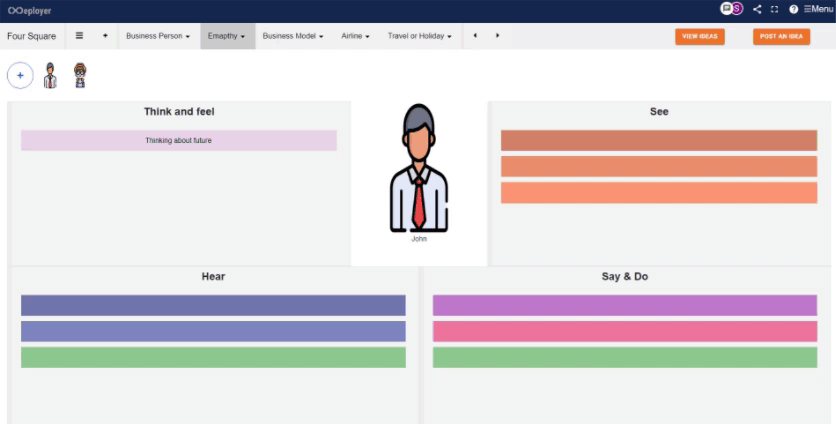The image size is (836, 424).
Task: Open the hamburger list icon beside Four Square
Action: (x=80, y=36)
